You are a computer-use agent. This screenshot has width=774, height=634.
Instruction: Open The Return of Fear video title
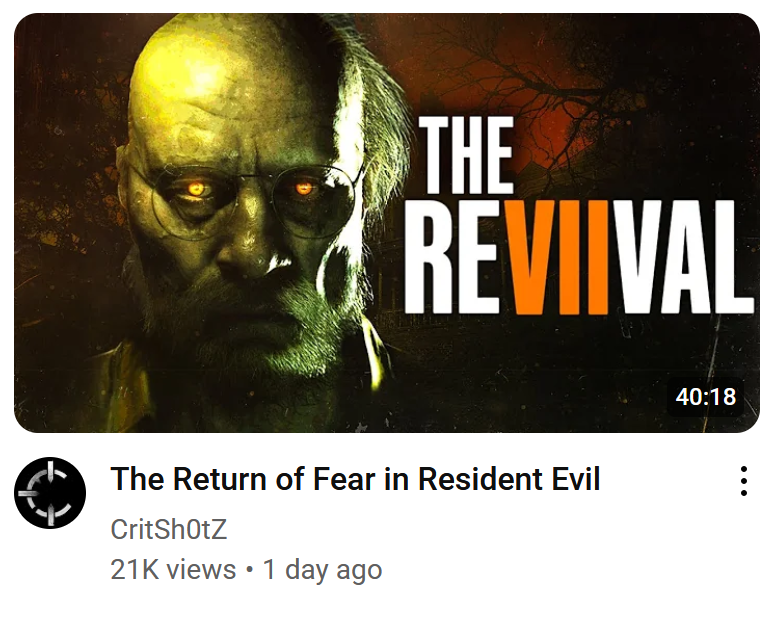355,479
